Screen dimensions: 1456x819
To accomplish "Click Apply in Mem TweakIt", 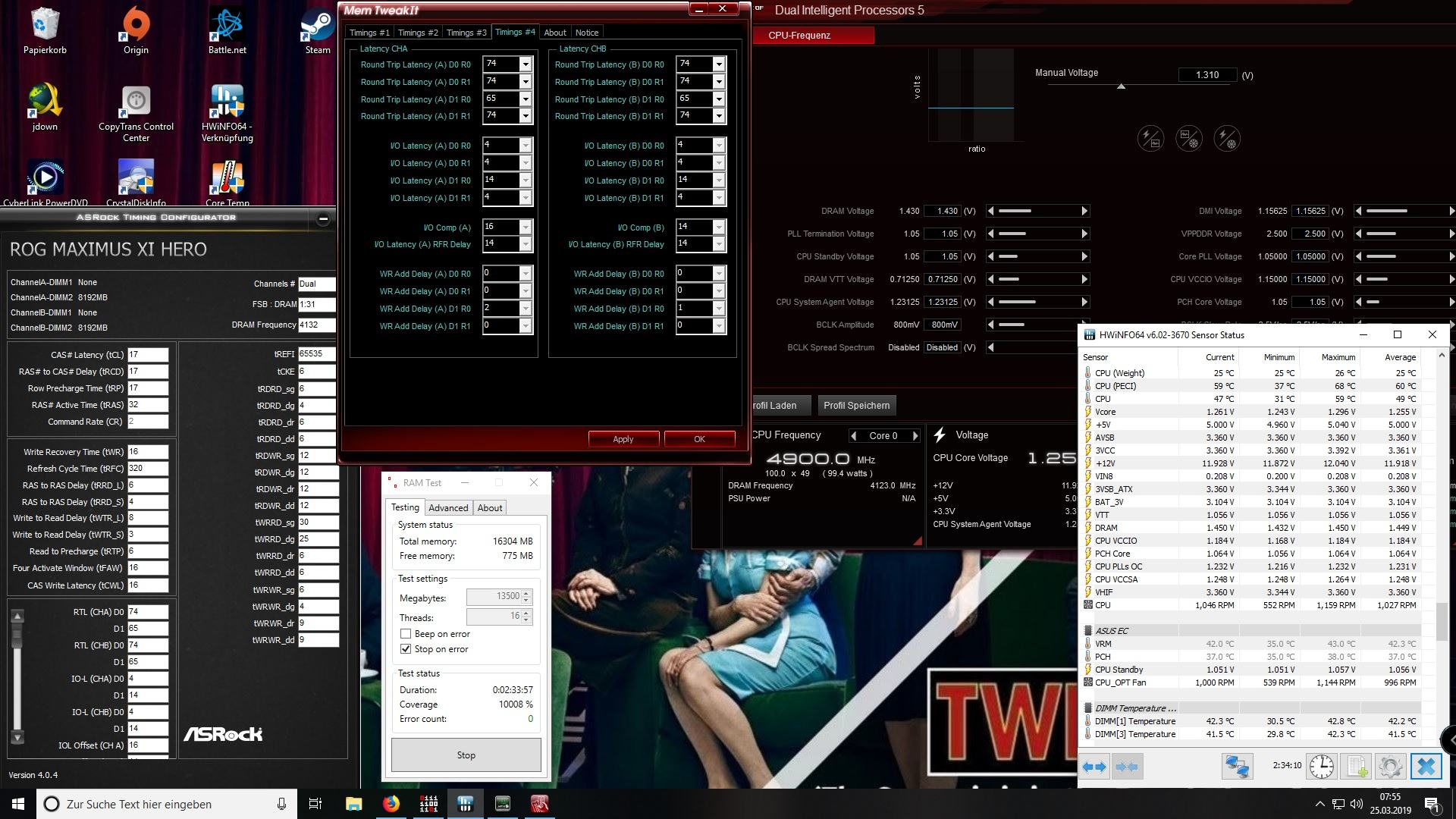I will pos(623,439).
